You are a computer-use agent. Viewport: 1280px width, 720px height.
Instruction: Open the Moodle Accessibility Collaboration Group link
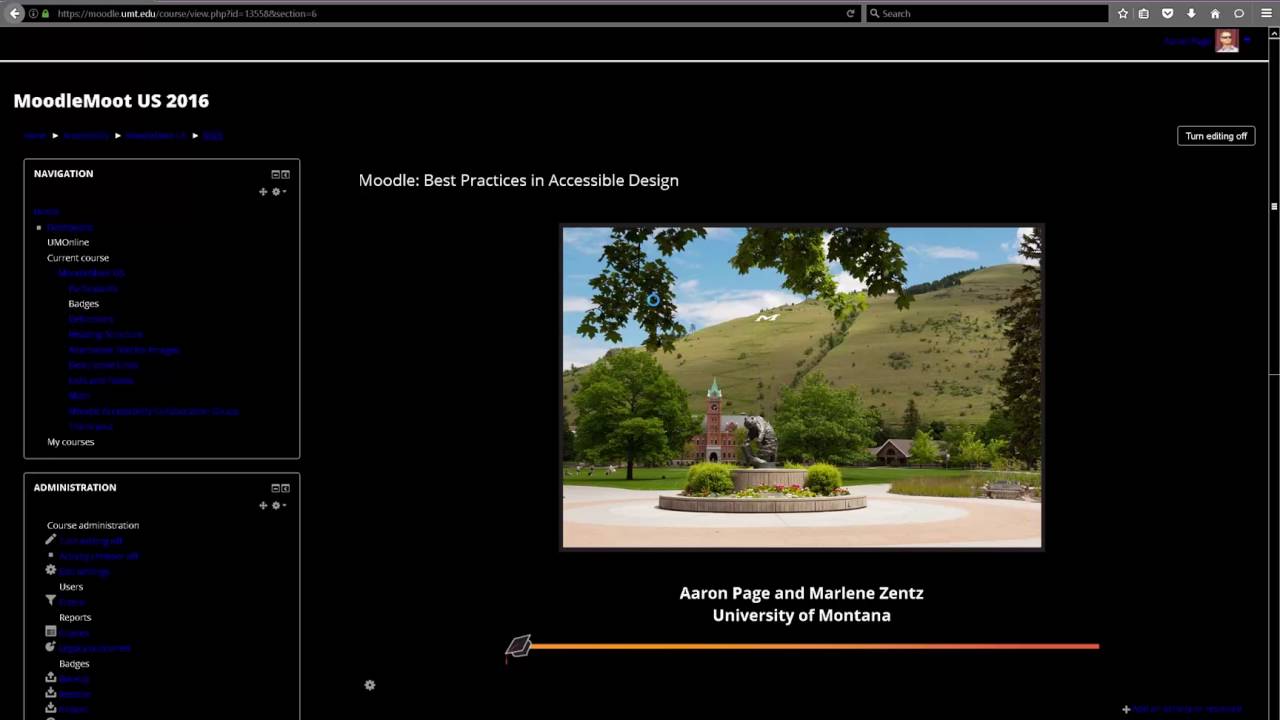pos(154,411)
